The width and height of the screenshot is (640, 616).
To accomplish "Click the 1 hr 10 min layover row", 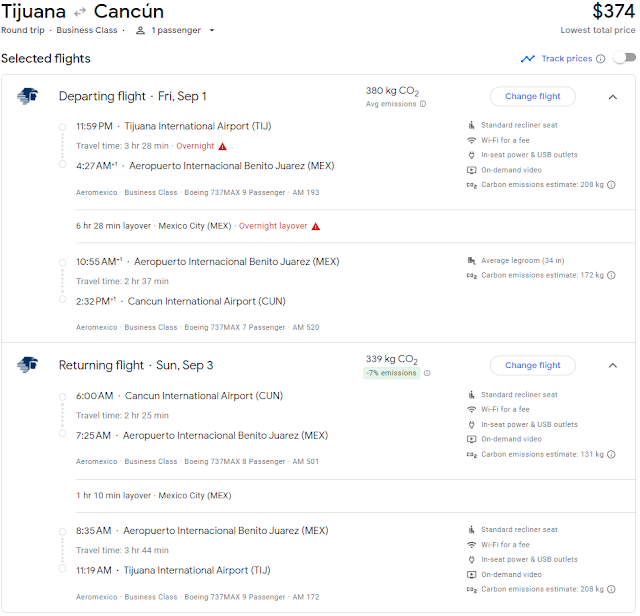I will [x=356, y=498].
